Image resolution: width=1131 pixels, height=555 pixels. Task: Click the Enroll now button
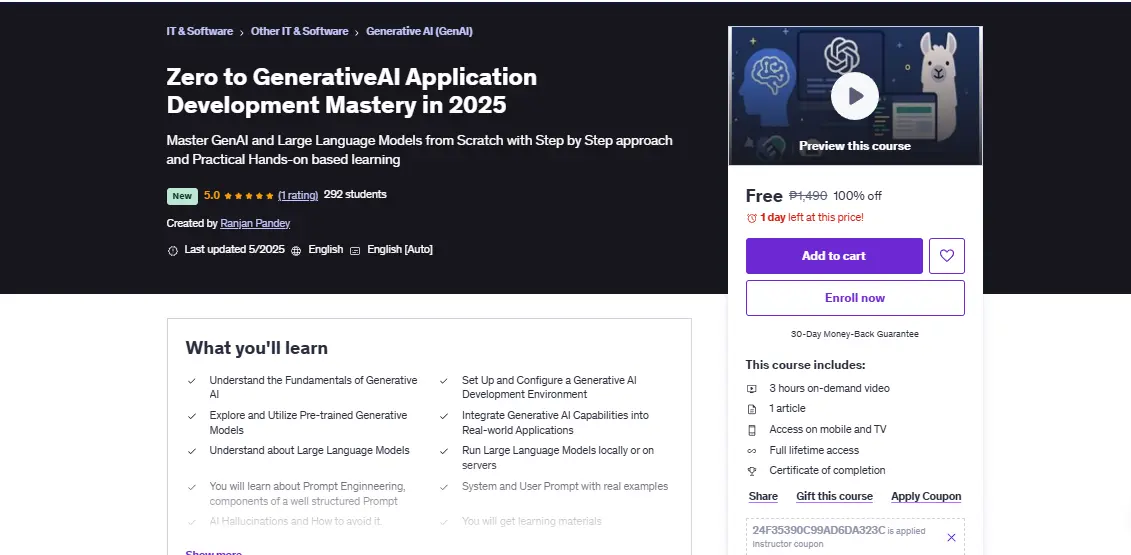(x=855, y=298)
